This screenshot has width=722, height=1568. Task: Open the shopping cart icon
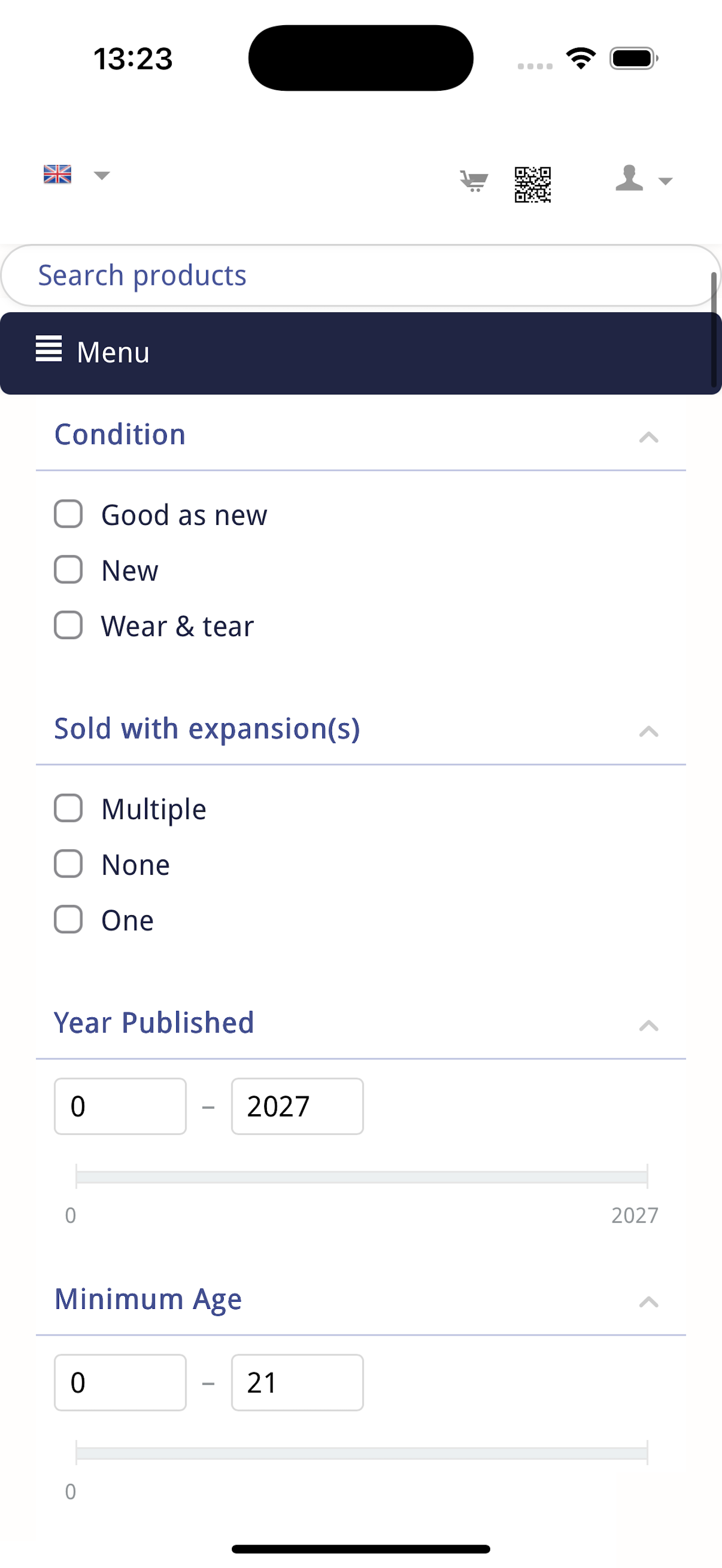point(474,181)
